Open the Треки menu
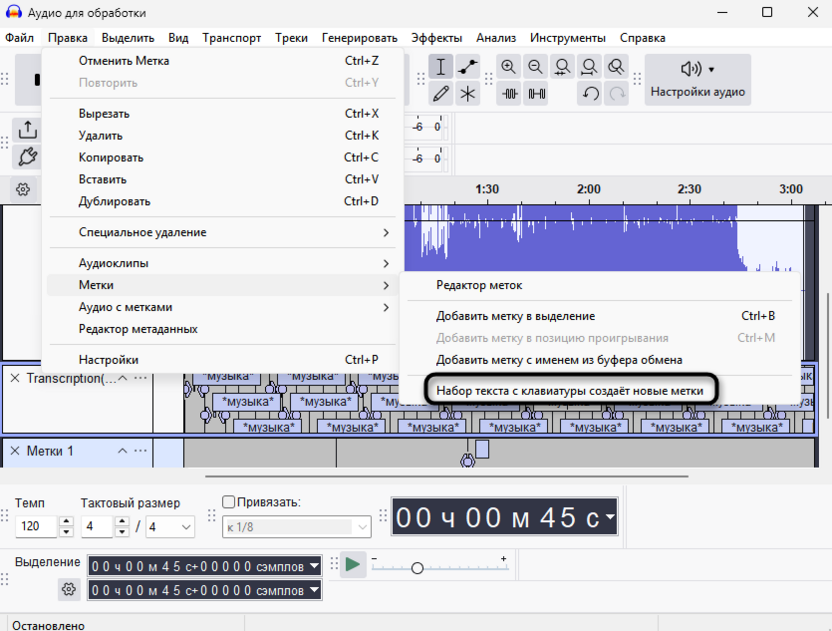832x631 pixels. coord(291,38)
